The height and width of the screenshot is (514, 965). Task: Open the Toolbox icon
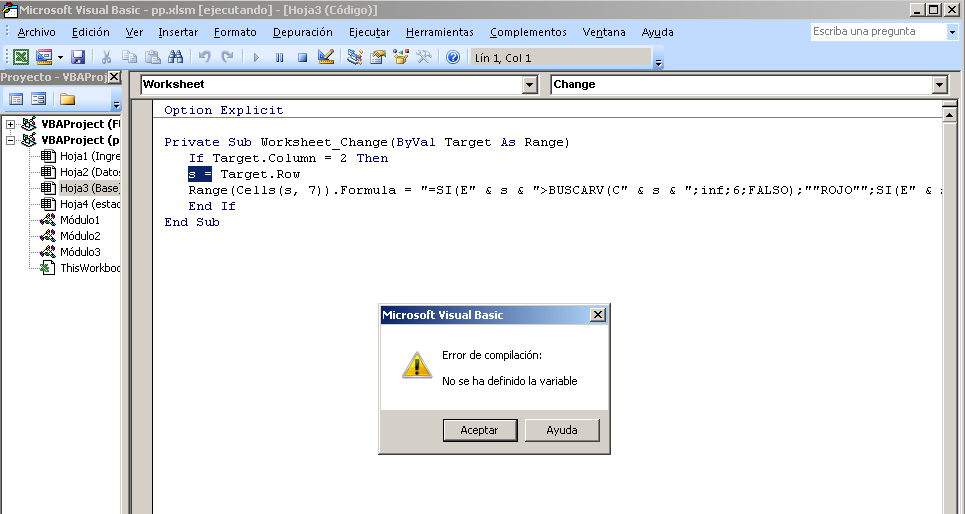pos(424,57)
